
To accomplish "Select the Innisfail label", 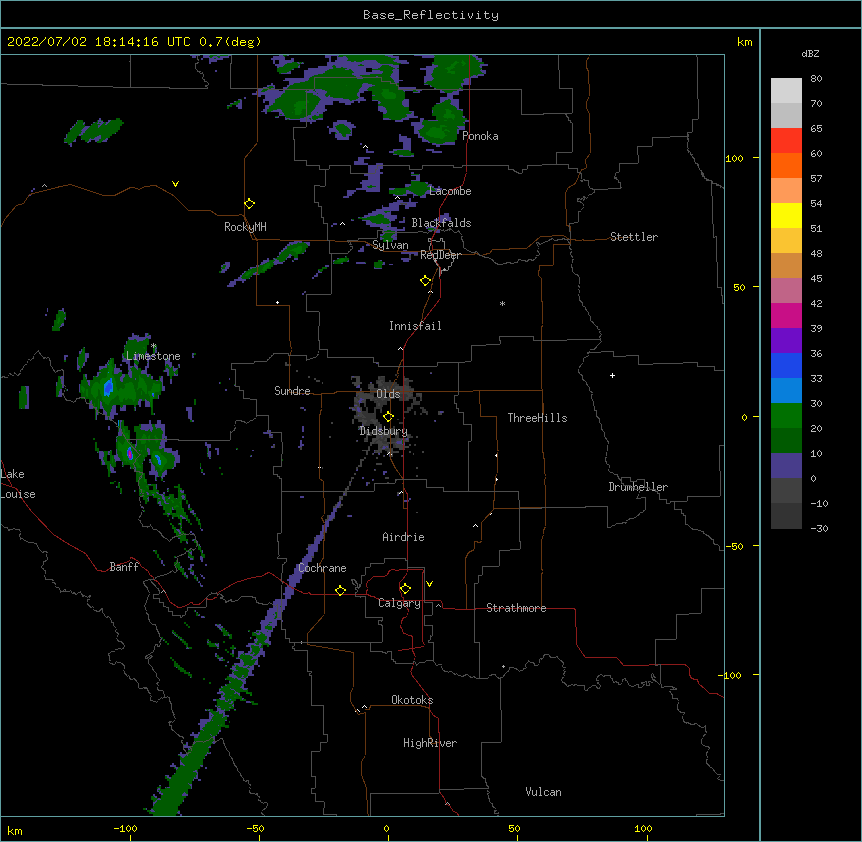I will pyautogui.click(x=415, y=326).
